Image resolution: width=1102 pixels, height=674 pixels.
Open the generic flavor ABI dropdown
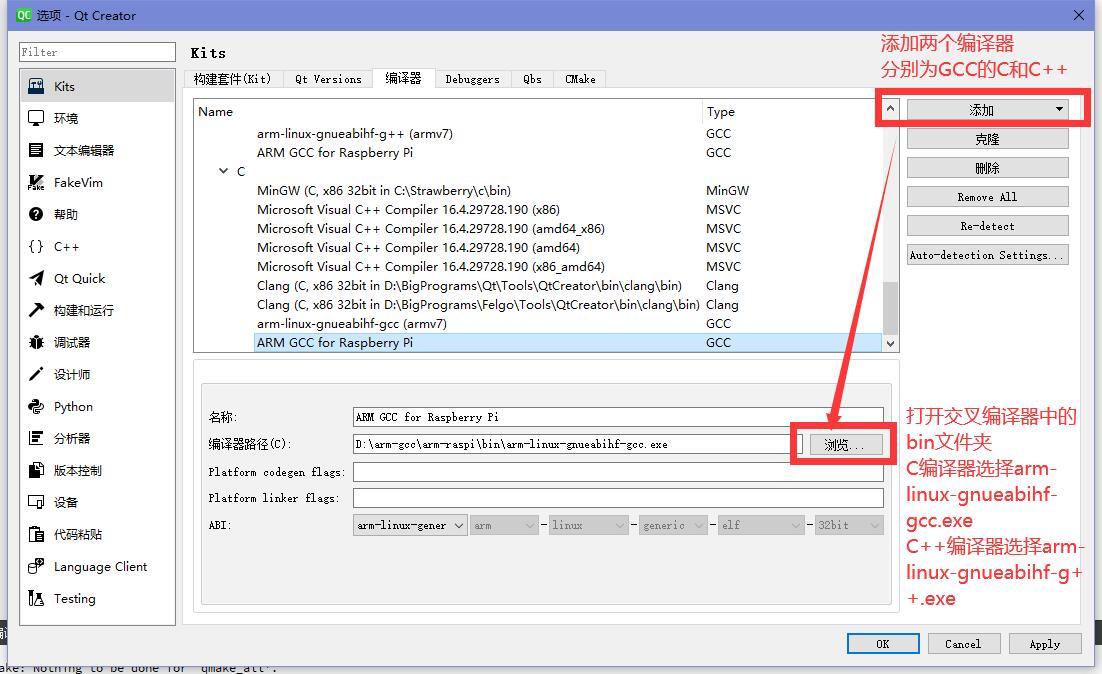coord(673,525)
